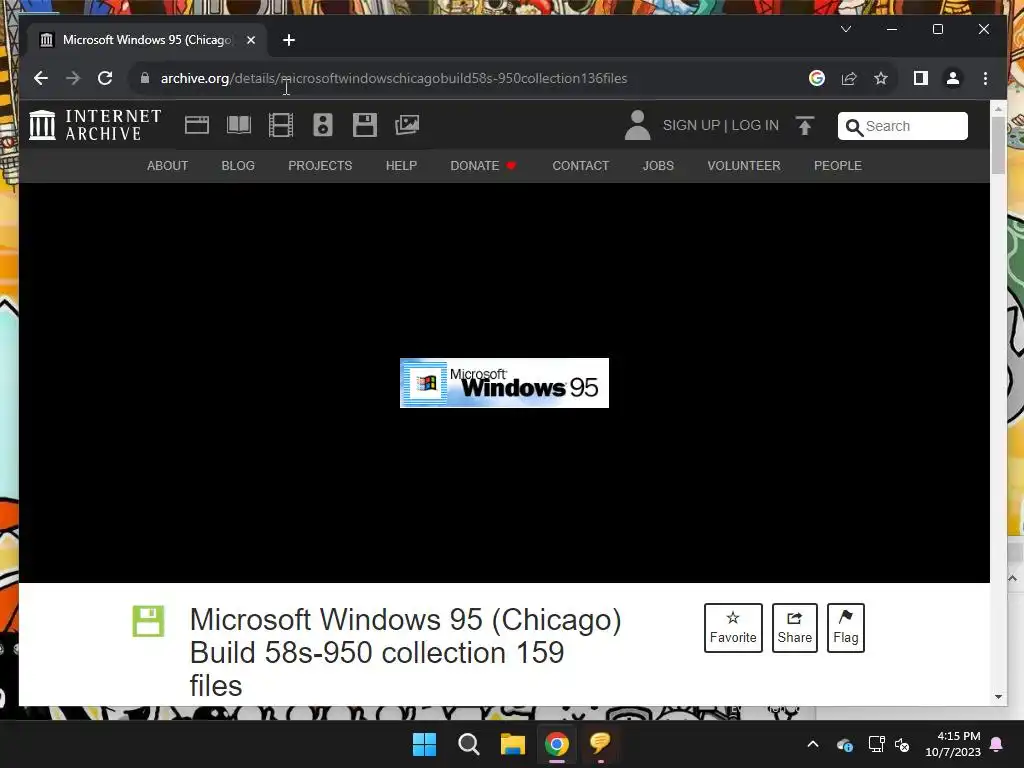The width and height of the screenshot is (1024, 768).
Task: Open the CONTACT menu item
Action: point(581,166)
